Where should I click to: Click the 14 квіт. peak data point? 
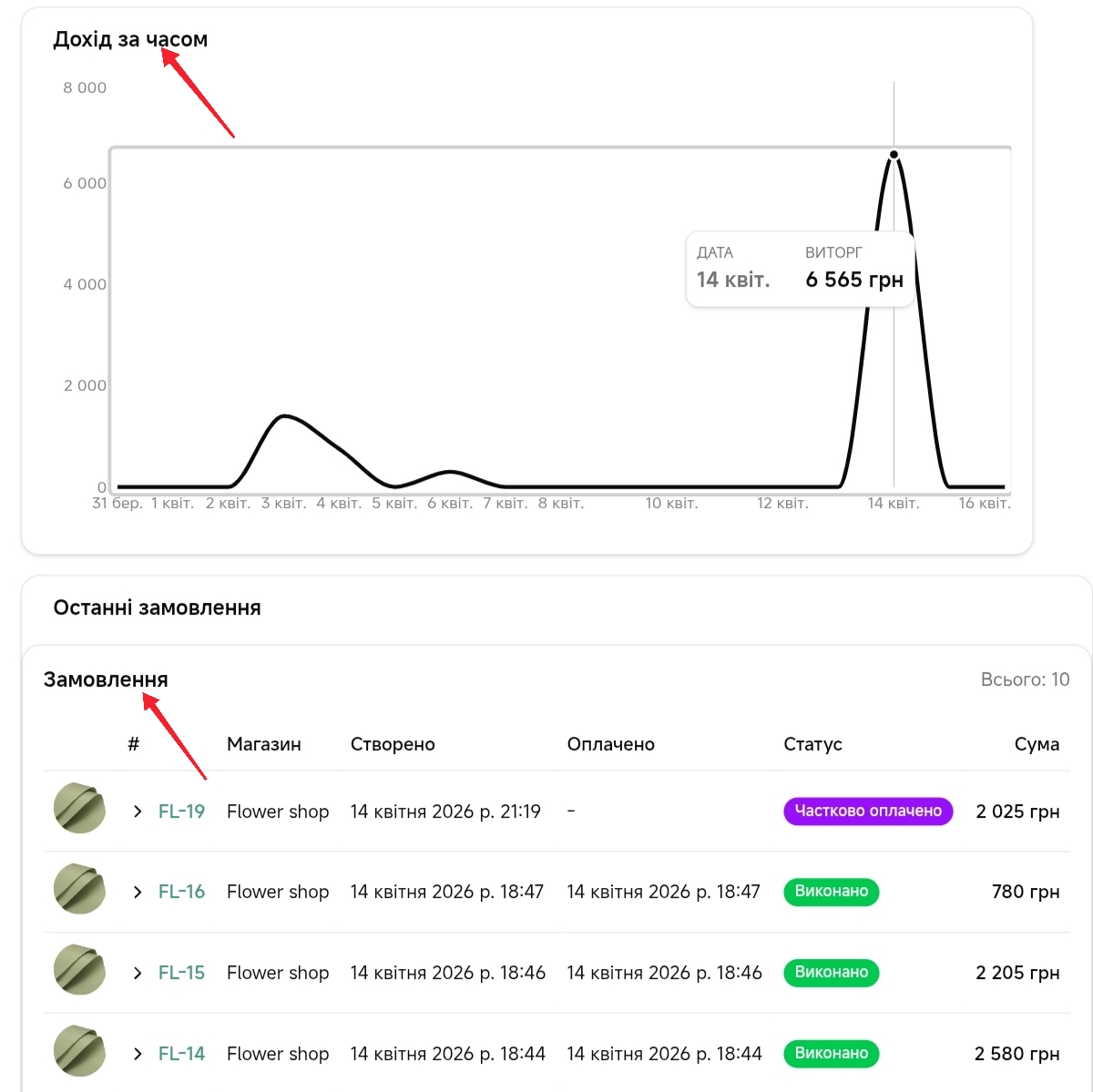pyautogui.click(x=894, y=155)
